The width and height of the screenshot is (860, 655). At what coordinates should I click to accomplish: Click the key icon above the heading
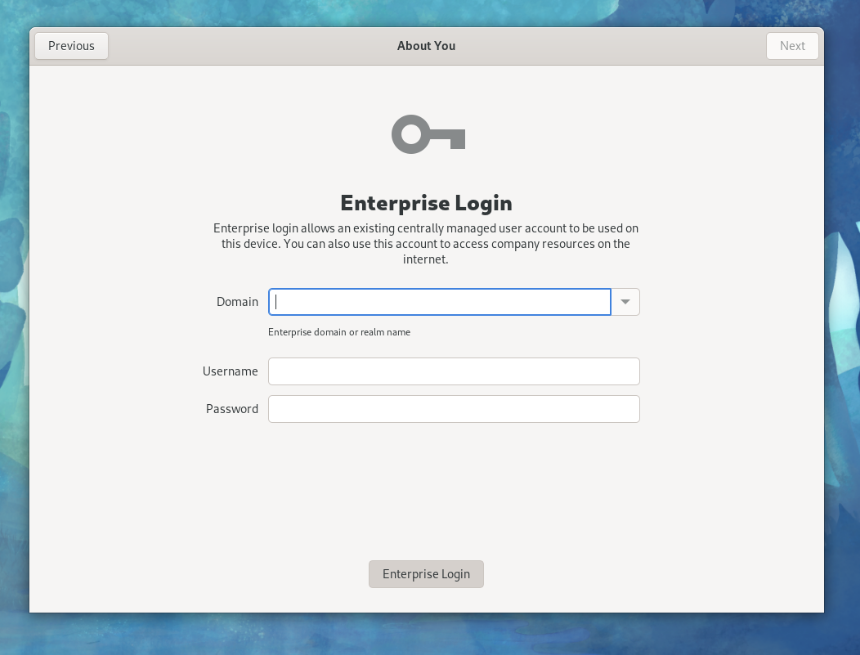(427, 134)
